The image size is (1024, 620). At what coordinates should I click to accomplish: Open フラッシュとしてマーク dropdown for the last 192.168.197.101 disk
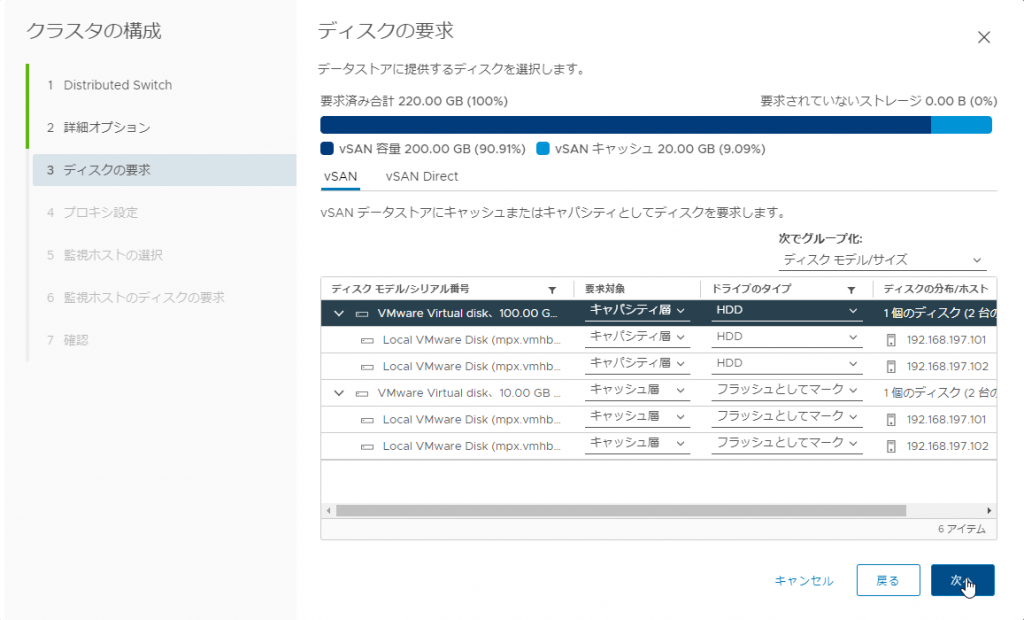tap(786, 417)
